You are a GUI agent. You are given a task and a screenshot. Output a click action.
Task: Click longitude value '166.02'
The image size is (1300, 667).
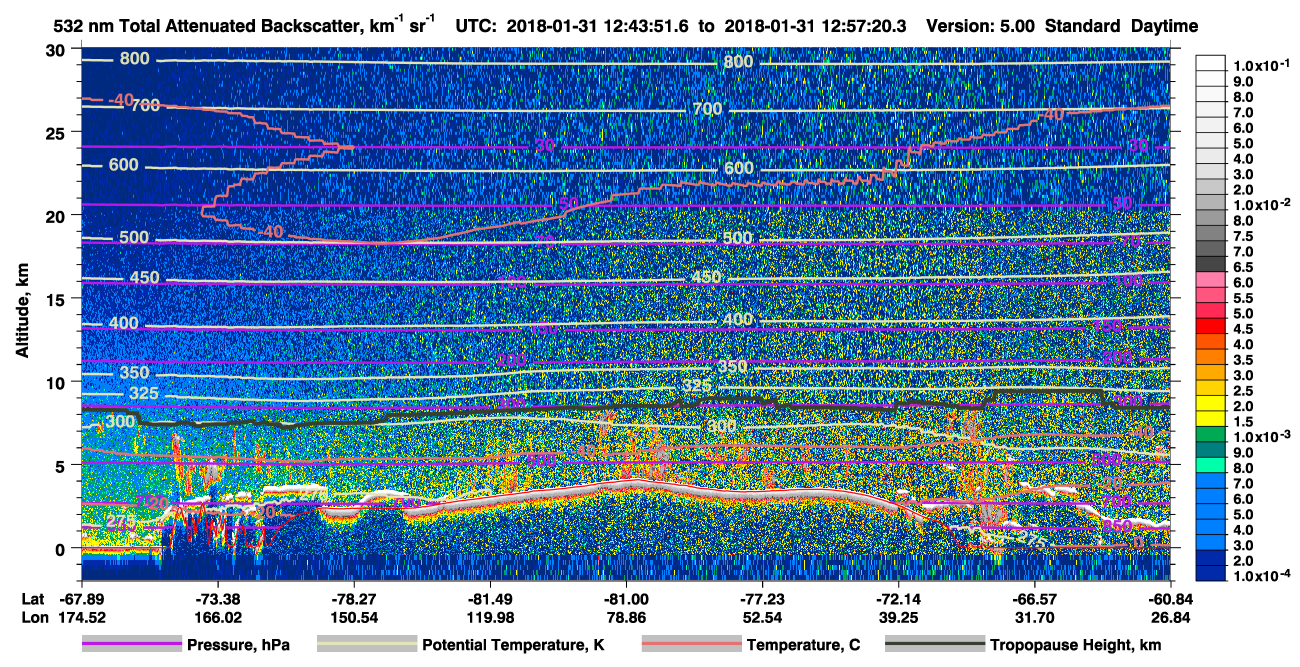pyautogui.click(x=217, y=617)
